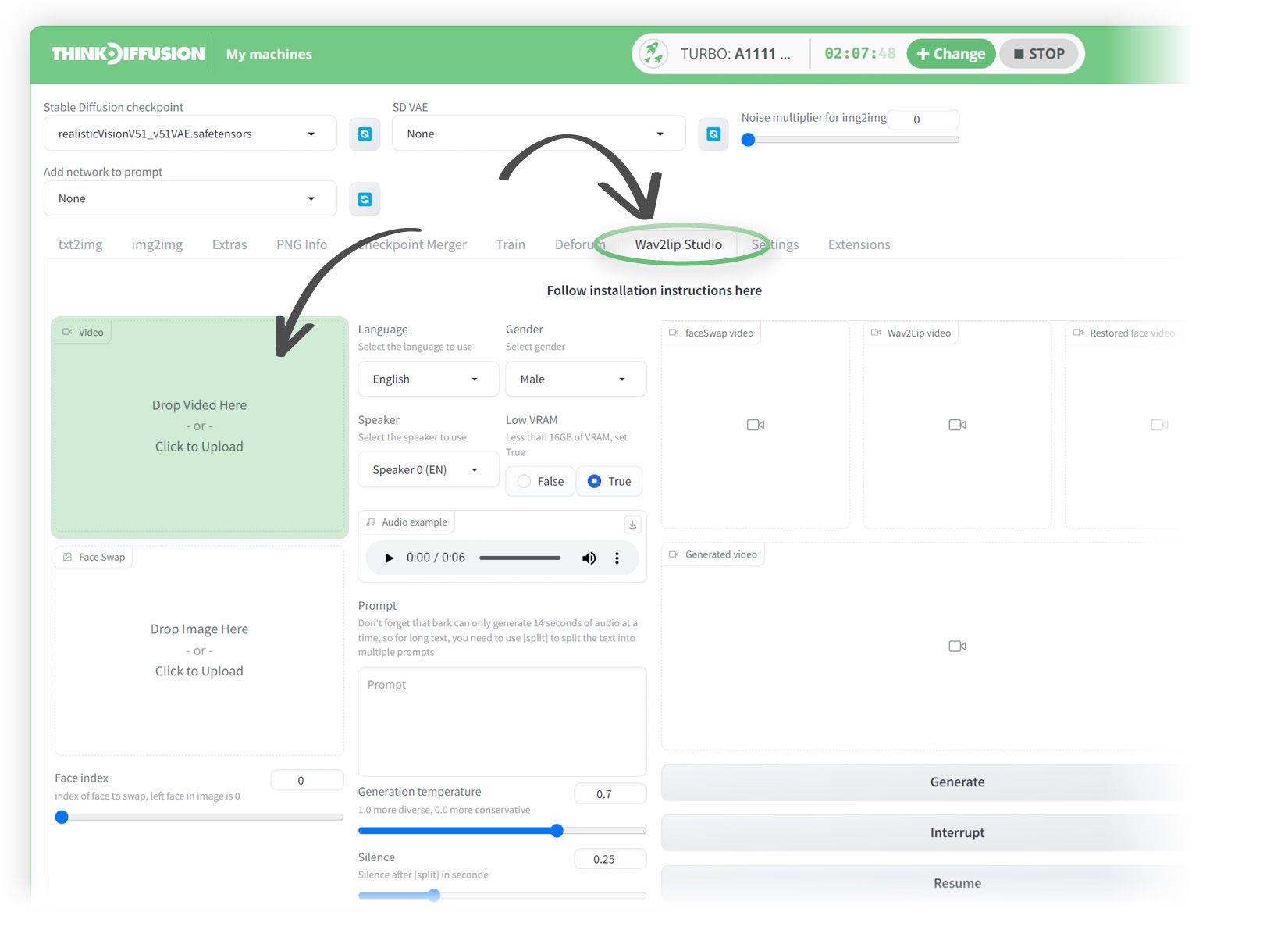Open the installation instructions link
Viewport: 1288px width, 937px height.
[654, 290]
